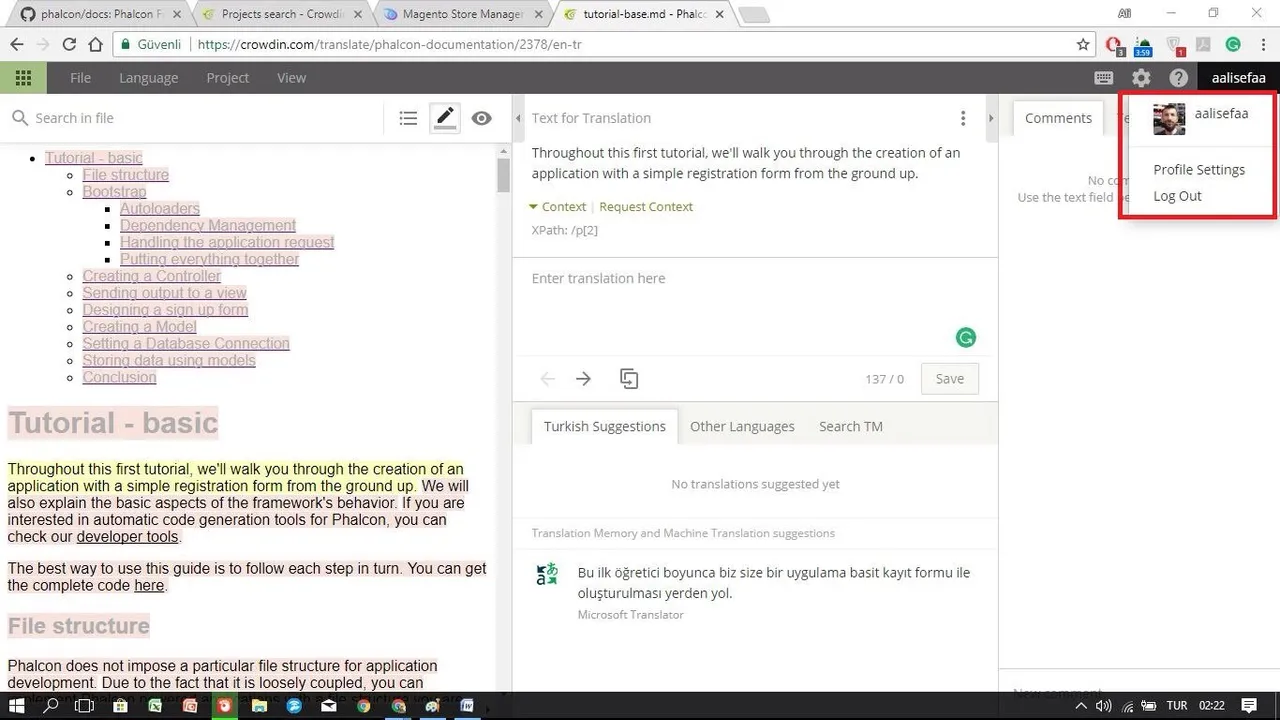Switch to the Projects search Crowdin browser tab
The image size is (1280, 720).
coord(283,14)
